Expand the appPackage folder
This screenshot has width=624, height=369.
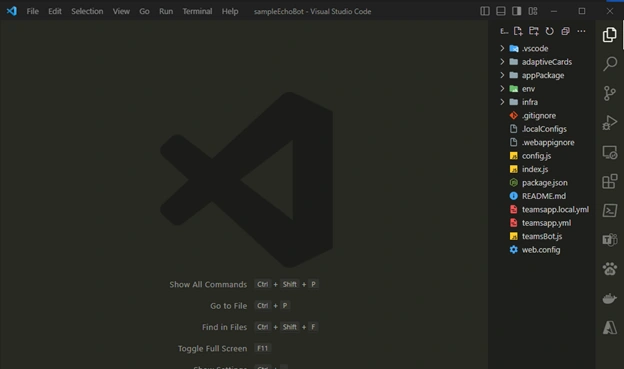[x=542, y=75]
